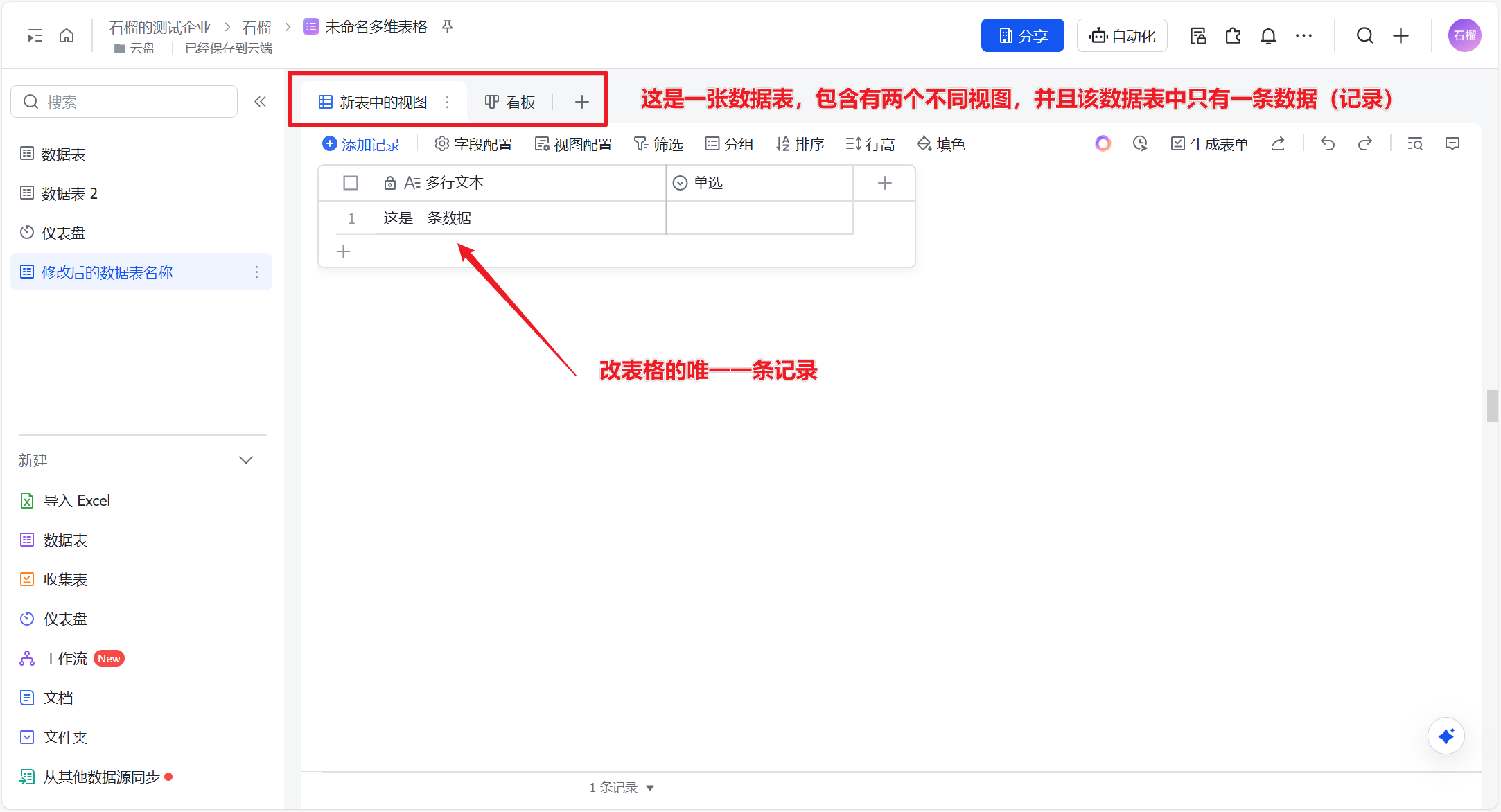Open the notifications bell

[1268, 35]
